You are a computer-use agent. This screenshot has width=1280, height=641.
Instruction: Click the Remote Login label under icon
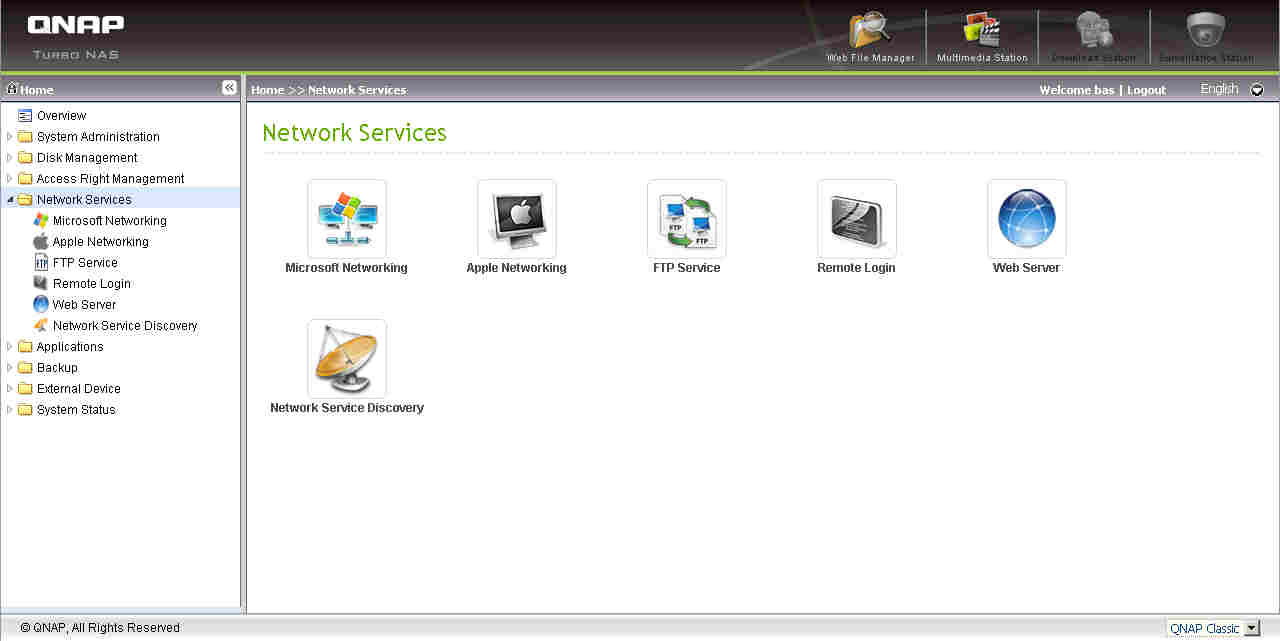click(856, 267)
